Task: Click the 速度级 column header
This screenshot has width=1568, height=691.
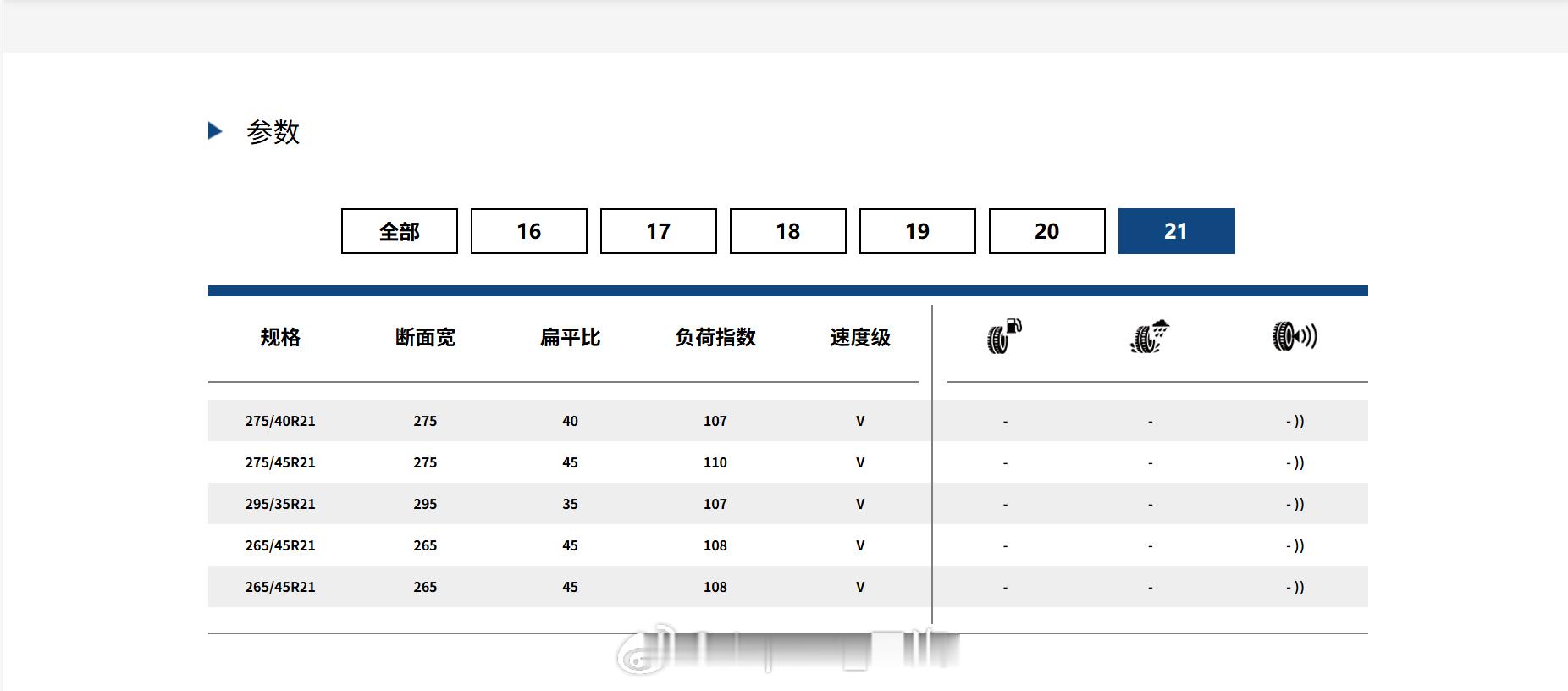Action: 860,337
